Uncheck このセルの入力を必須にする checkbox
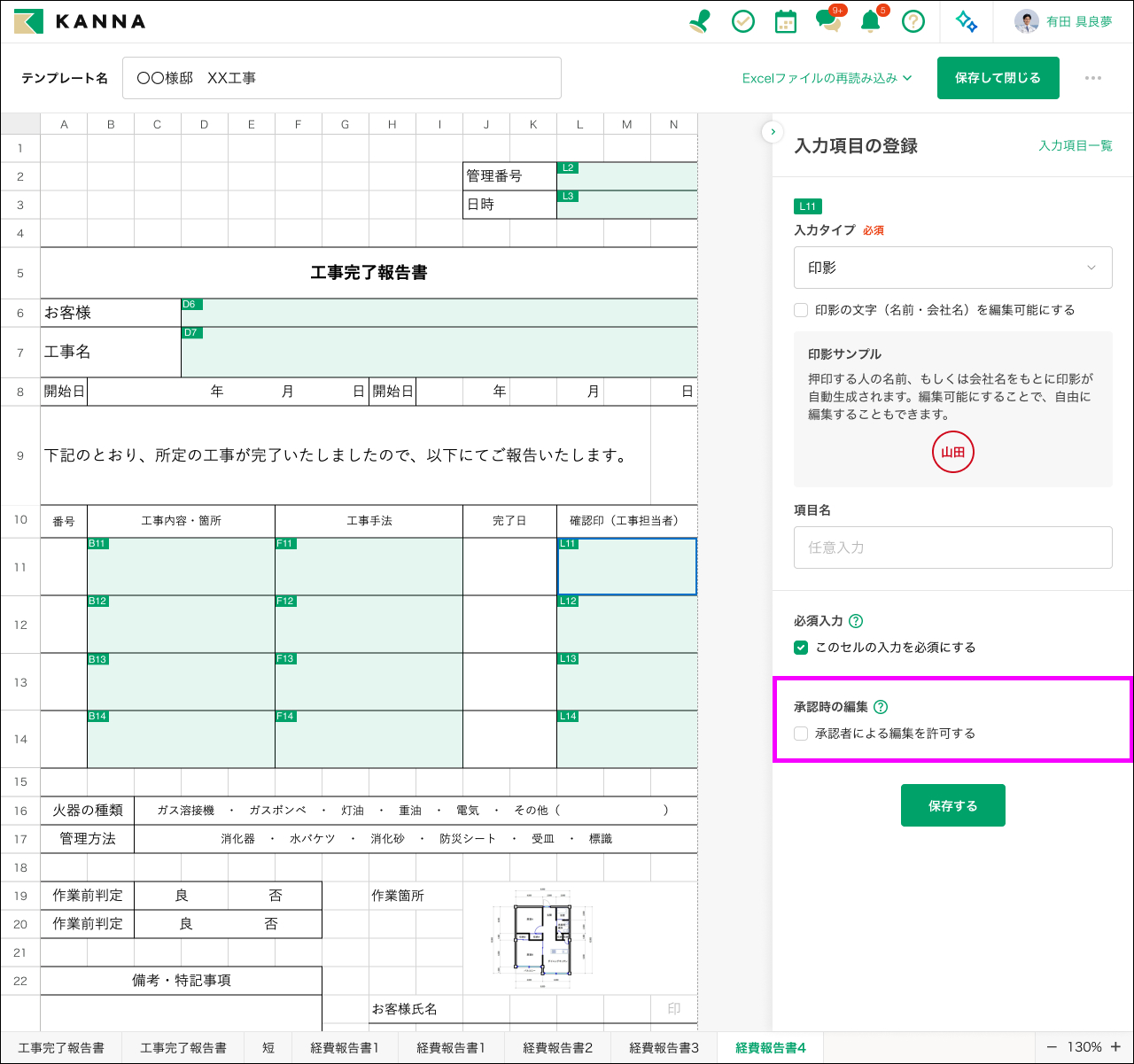The width and height of the screenshot is (1134, 1064). pyautogui.click(x=801, y=648)
